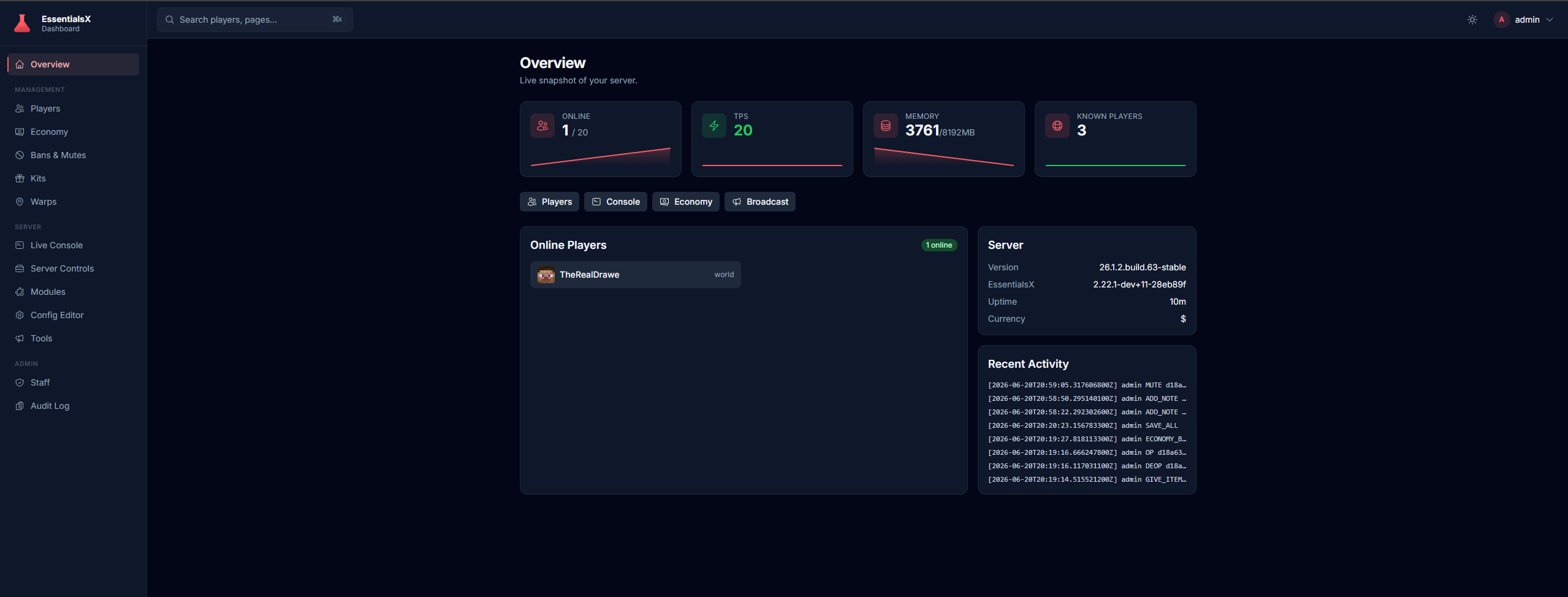
Task: Click the Memory usage sparkline chart
Action: click(x=944, y=157)
